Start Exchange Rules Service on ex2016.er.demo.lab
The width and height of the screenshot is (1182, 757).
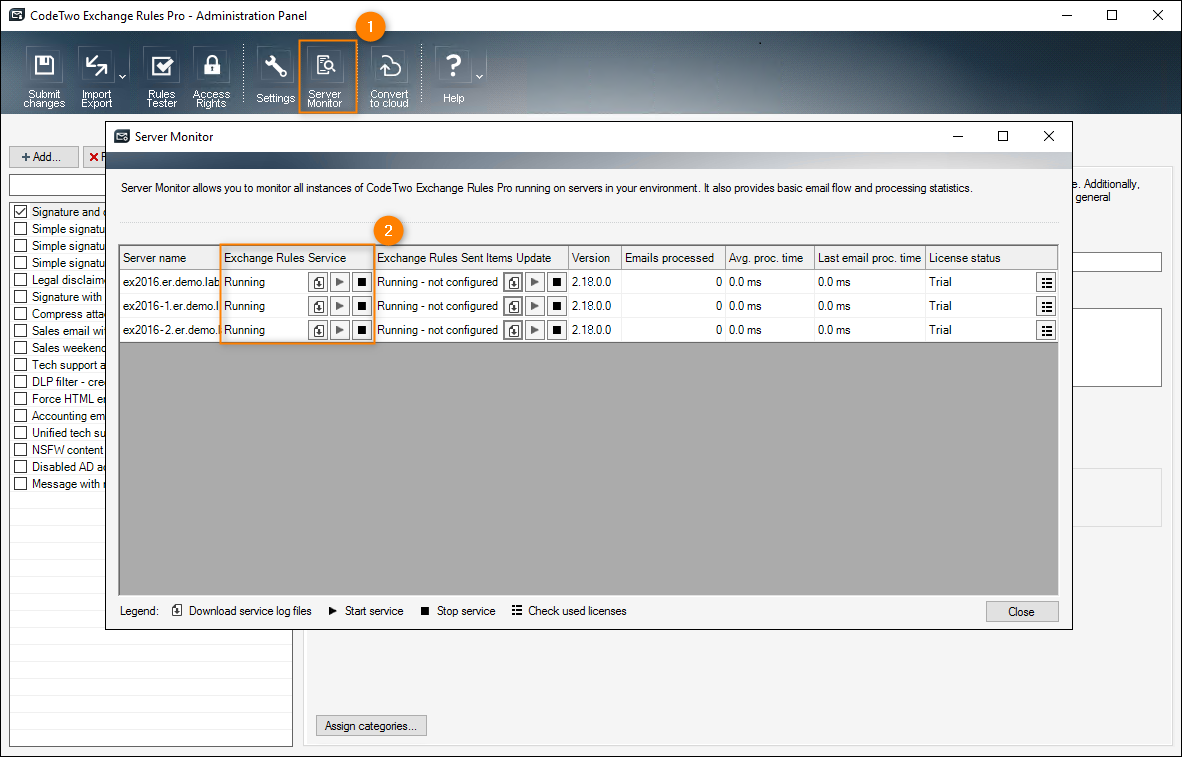click(x=340, y=283)
